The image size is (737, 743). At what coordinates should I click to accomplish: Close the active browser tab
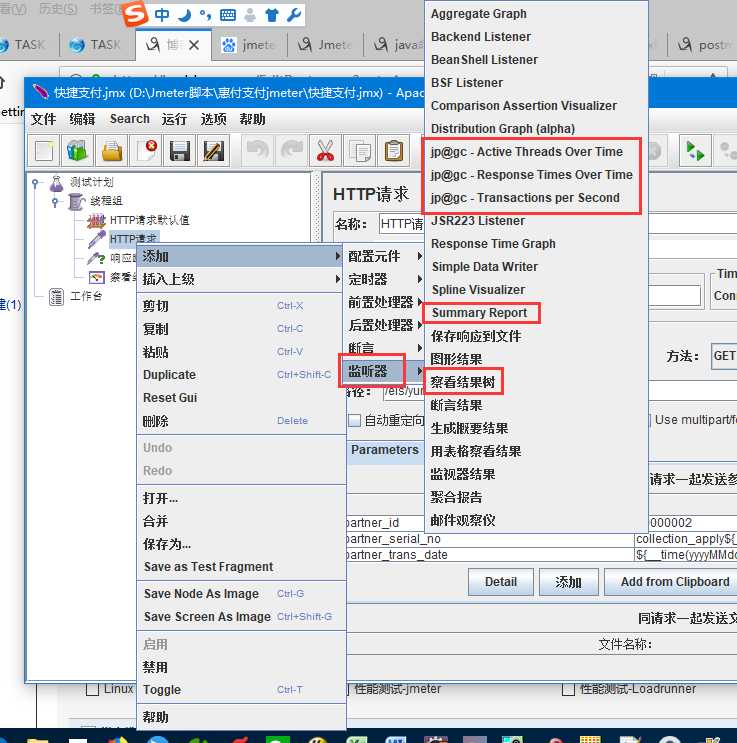pyautogui.click(x=194, y=45)
